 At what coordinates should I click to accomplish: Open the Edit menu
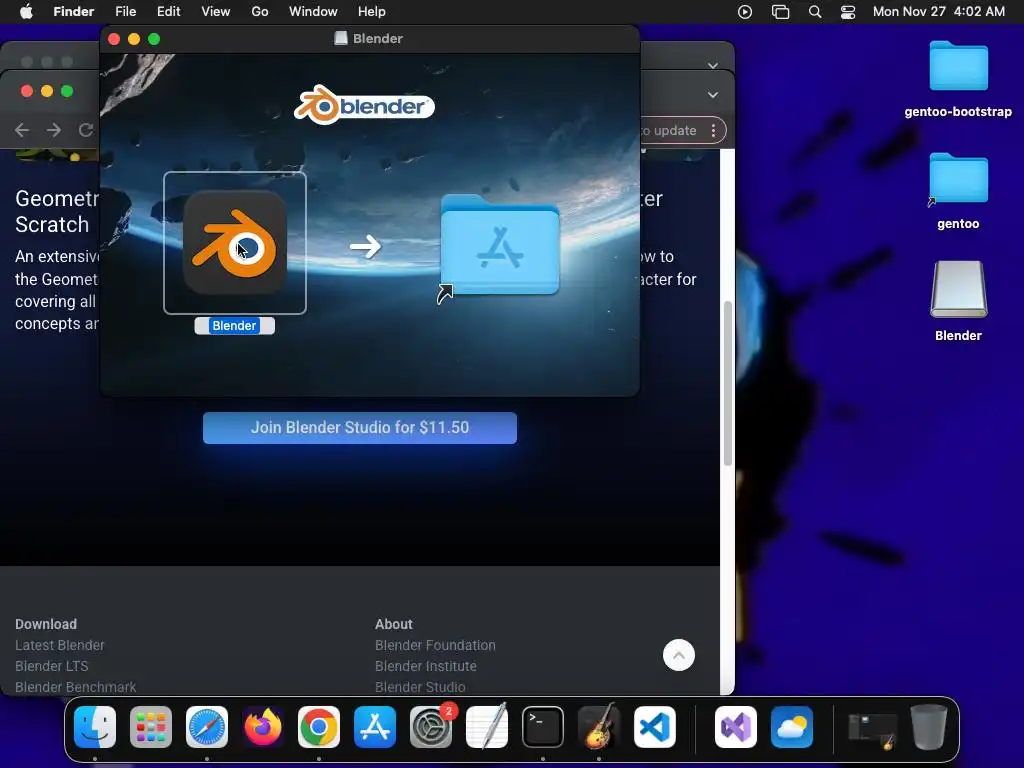[x=168, y=12]
